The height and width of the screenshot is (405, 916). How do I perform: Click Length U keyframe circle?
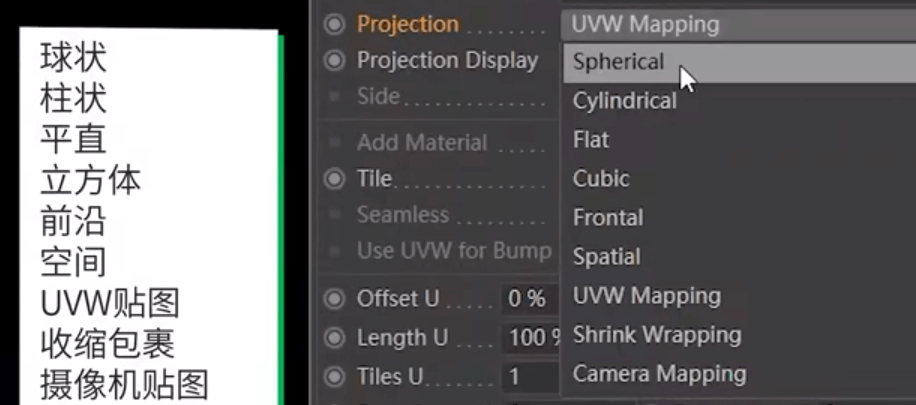tap(334, 338)
